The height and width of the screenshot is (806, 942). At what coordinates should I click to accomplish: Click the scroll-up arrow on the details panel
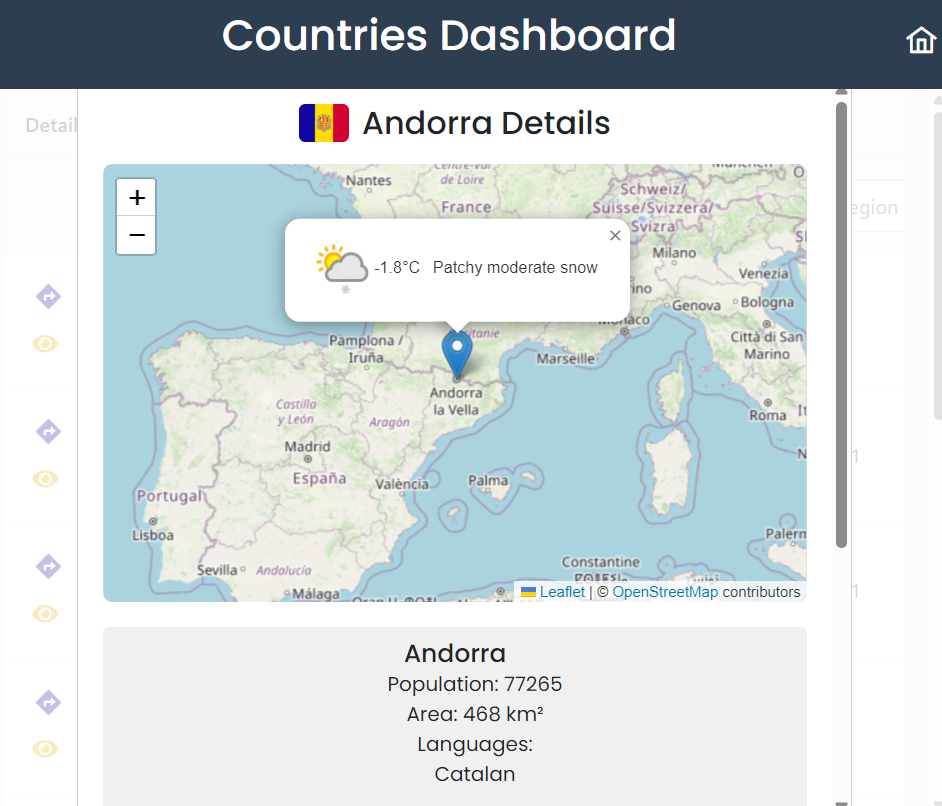(x=841, y=93)
